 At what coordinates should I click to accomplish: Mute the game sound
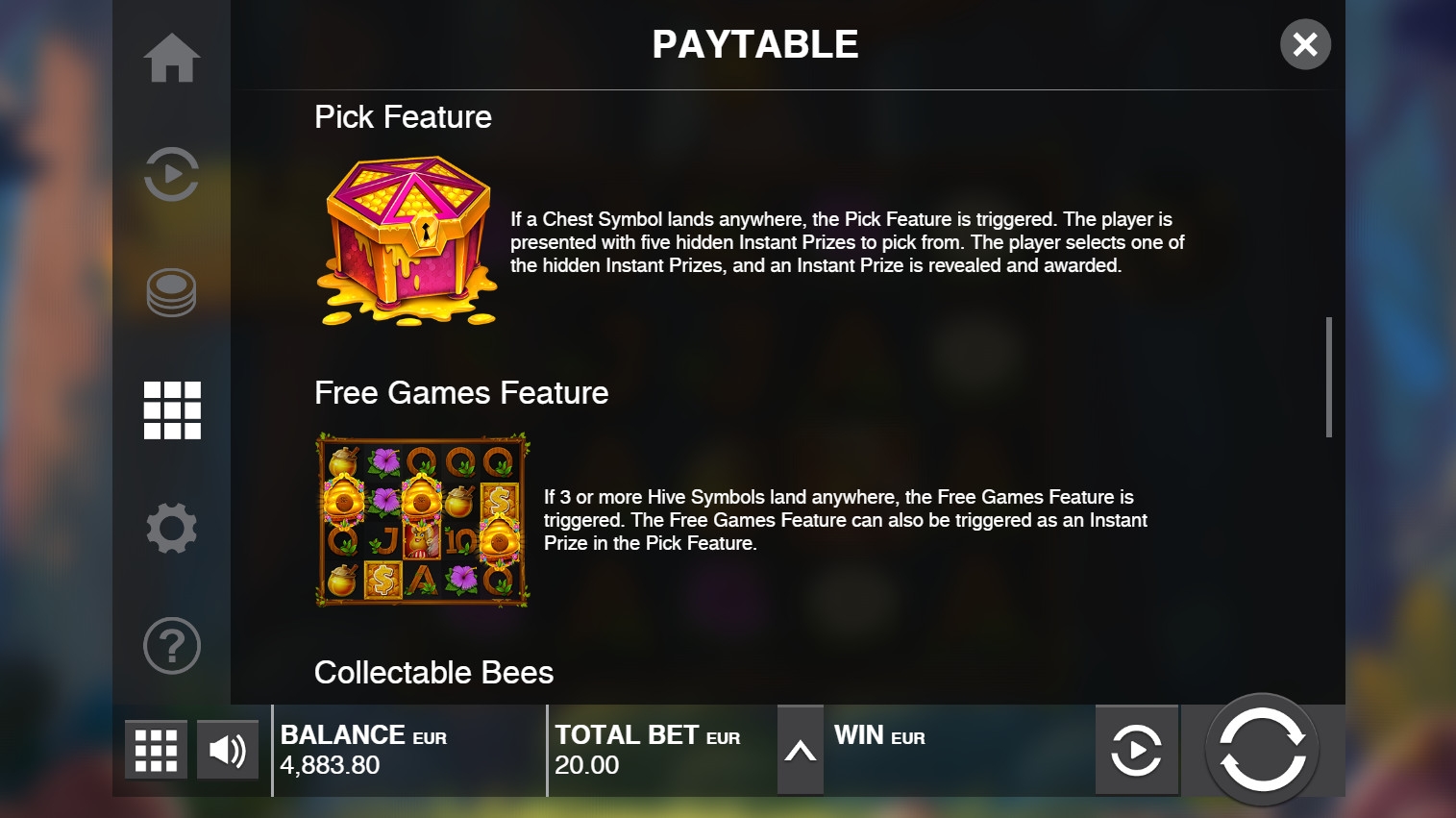(x=228, y=750)
